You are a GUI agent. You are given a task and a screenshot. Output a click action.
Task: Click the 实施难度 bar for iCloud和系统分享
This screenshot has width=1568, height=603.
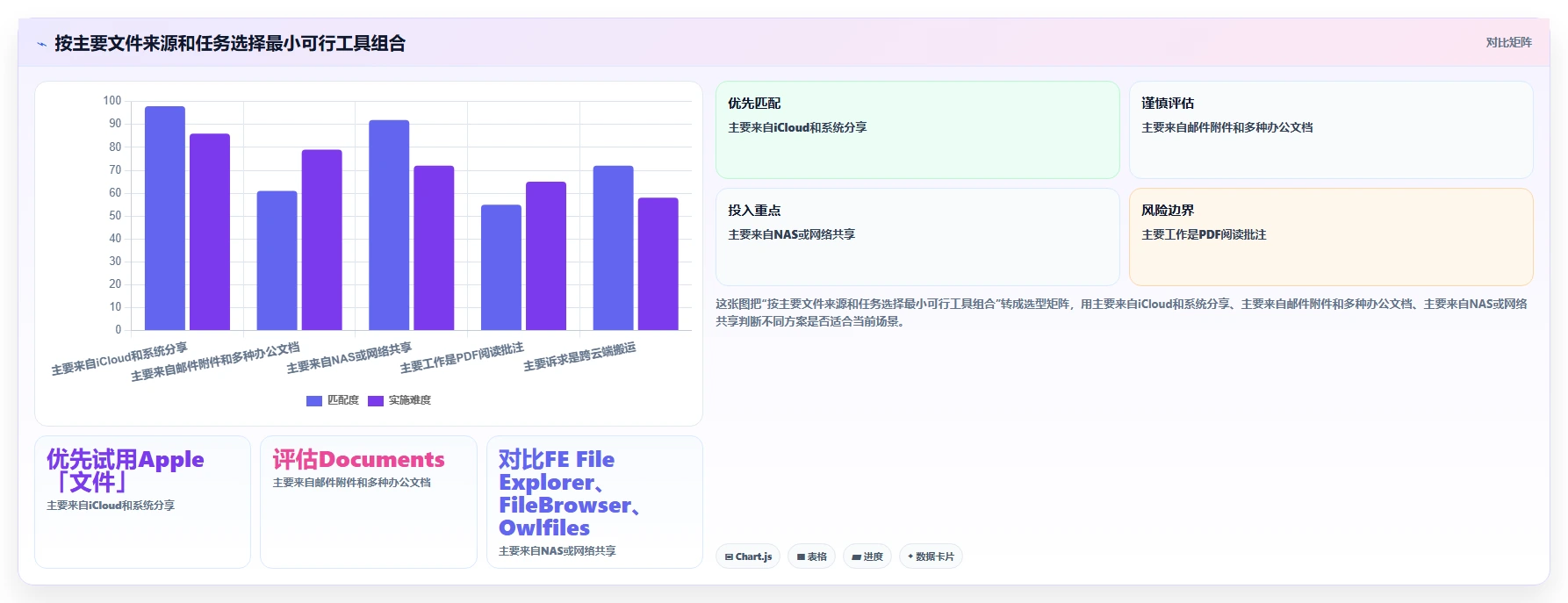[x=210, y=232]
